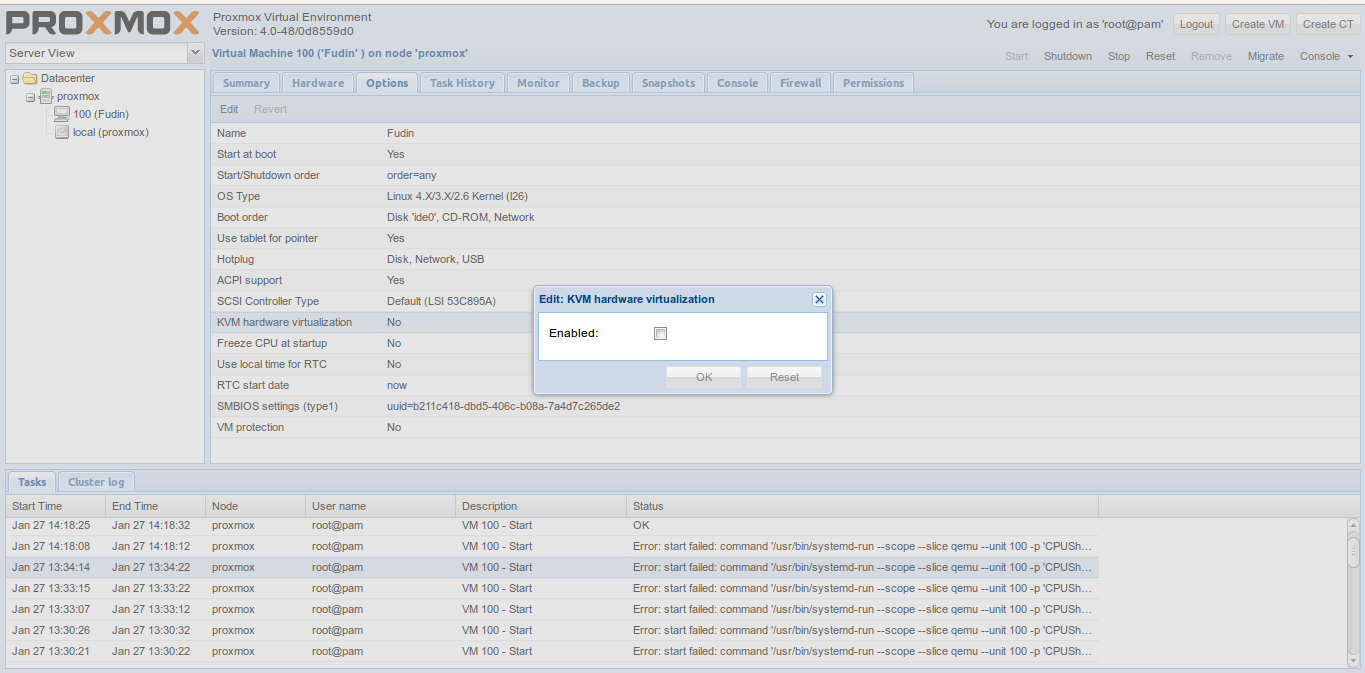This screenshot has height=673, width=1365.
Task: Select local (proxmox) in the tree
Action: point(111,132)
